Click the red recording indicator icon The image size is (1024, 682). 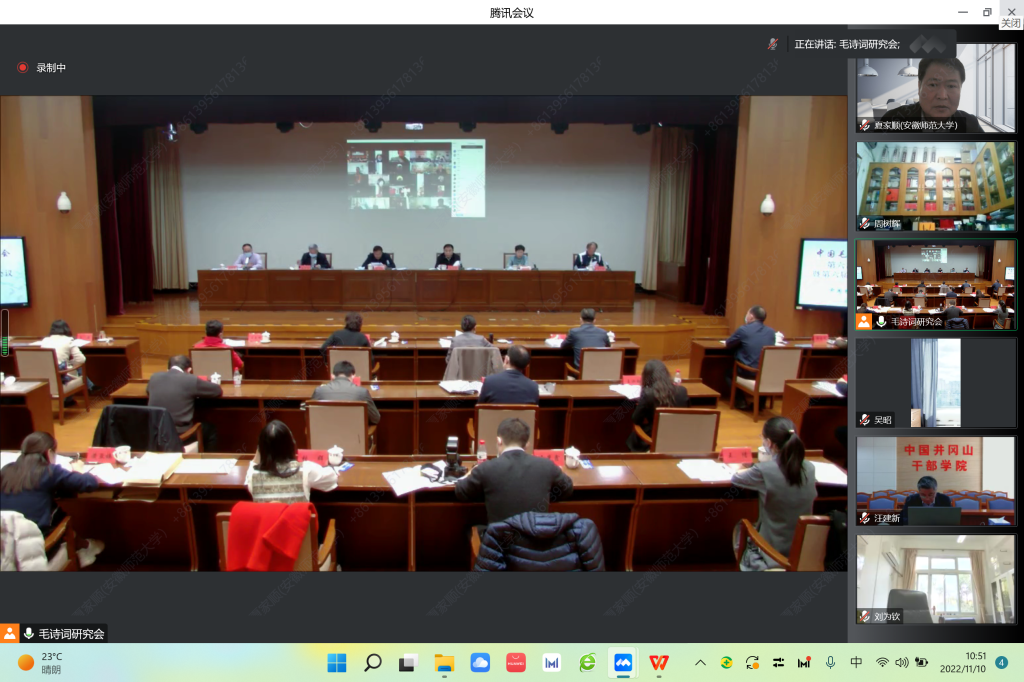[x=22, y=68]
